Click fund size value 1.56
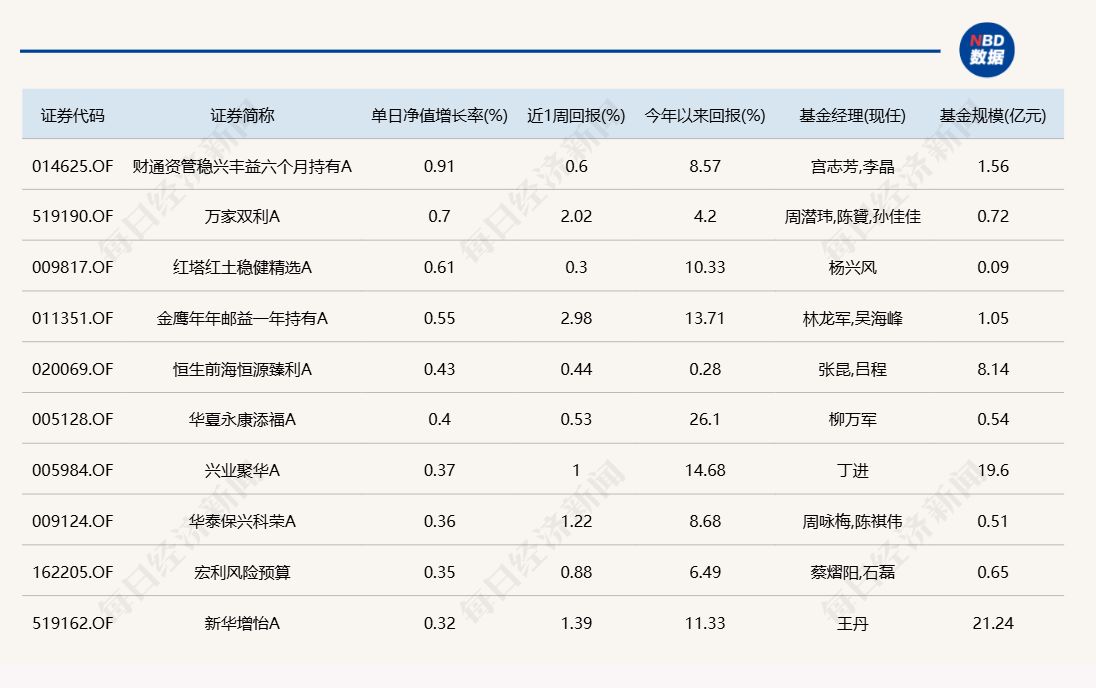 993,166
